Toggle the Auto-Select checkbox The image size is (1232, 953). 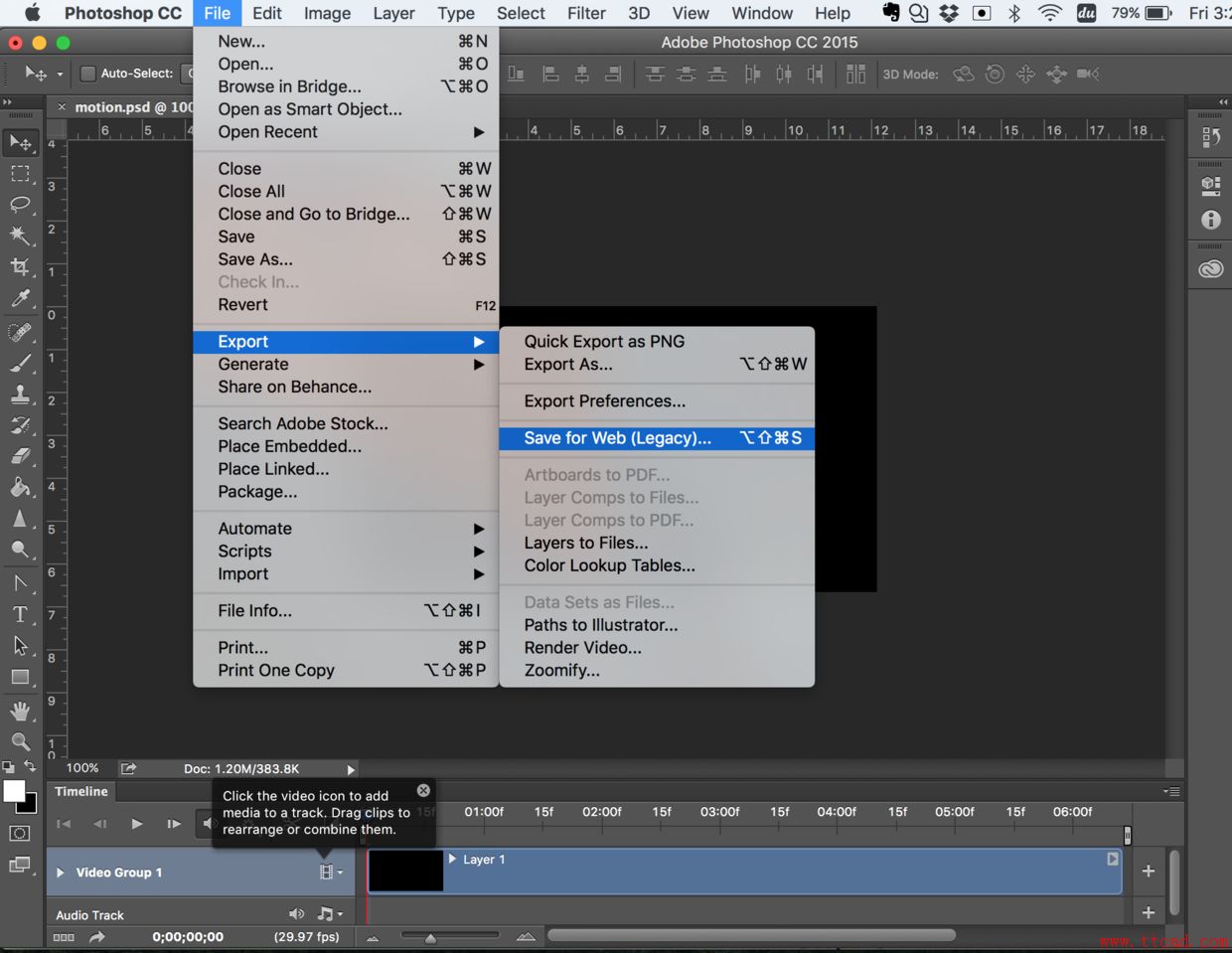88,74
